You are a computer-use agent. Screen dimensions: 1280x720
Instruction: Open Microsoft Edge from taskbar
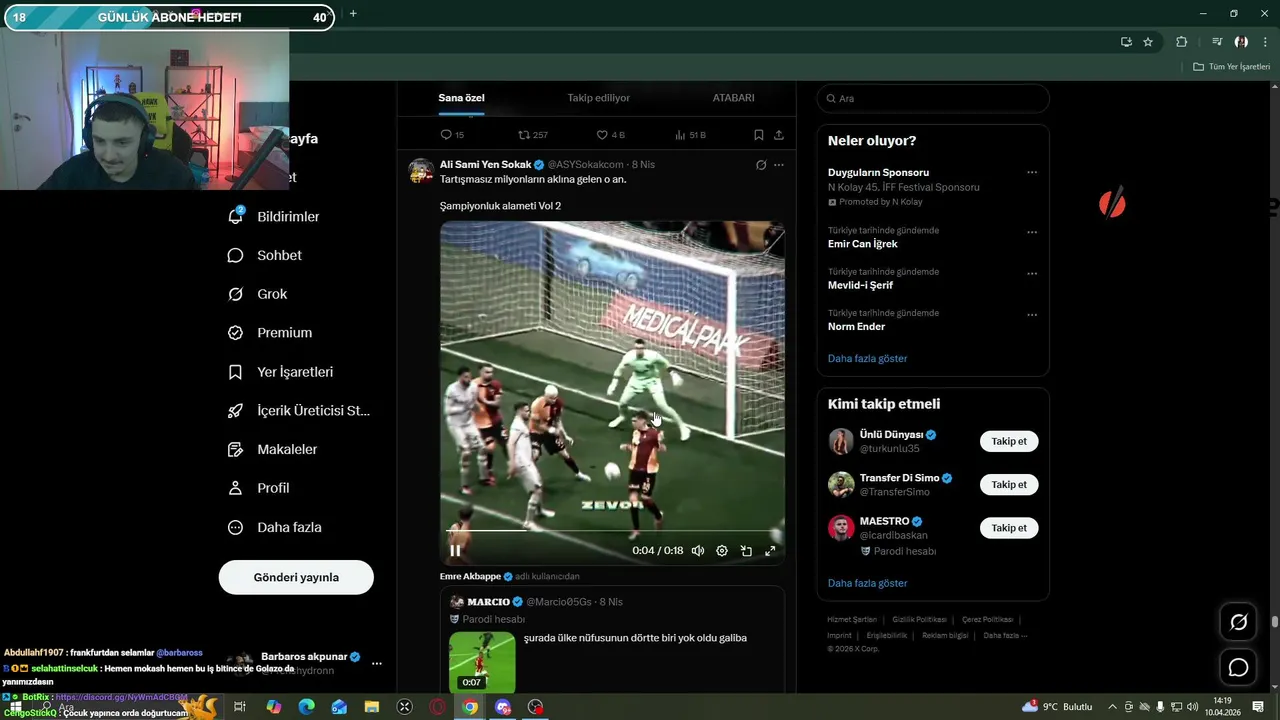306,707
